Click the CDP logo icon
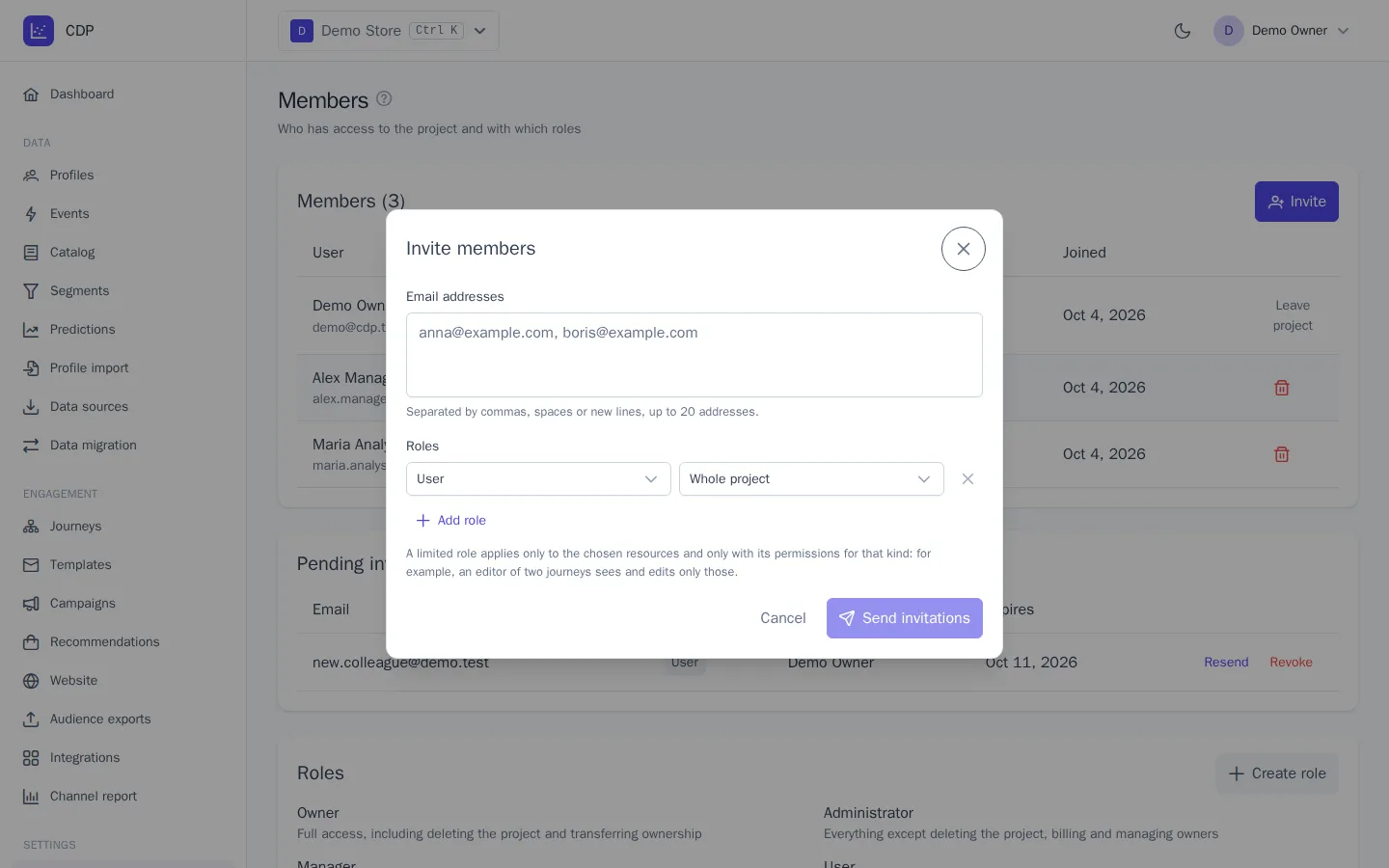This screenshot has height=868, width=1389. pyautogui.click(x=39, y=31)
